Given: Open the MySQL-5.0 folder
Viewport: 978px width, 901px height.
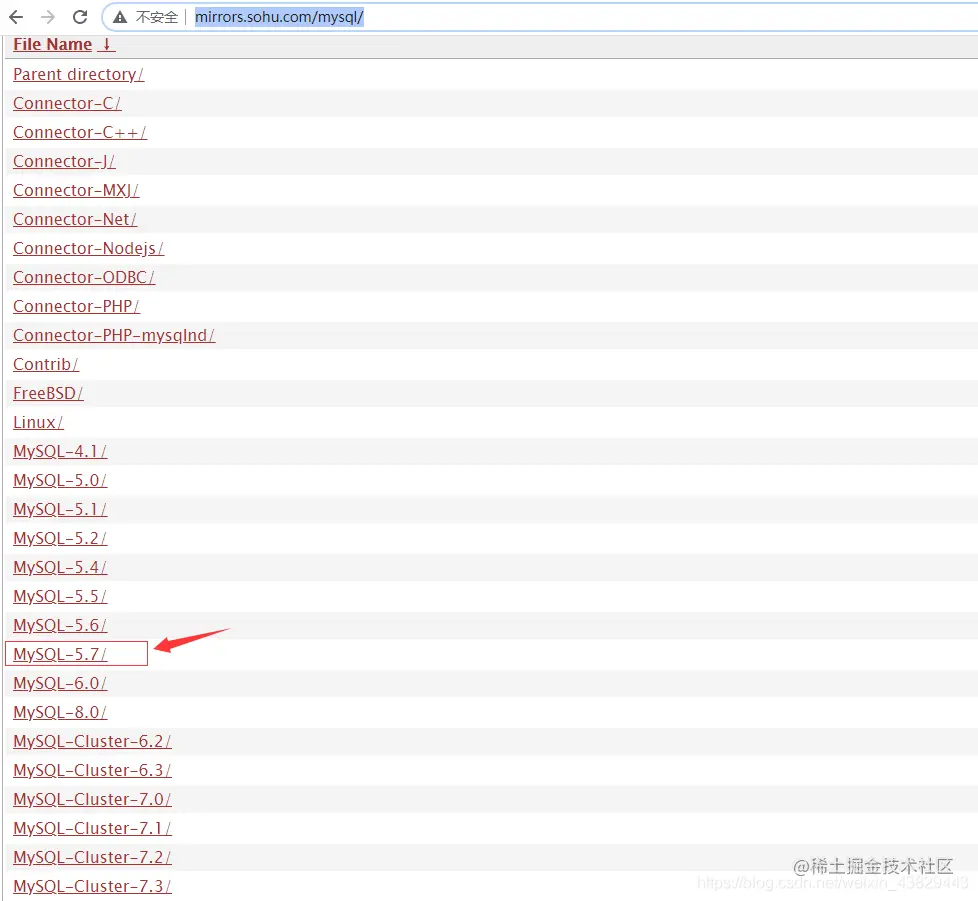Looking at the screenshot, I should point(60,480).
